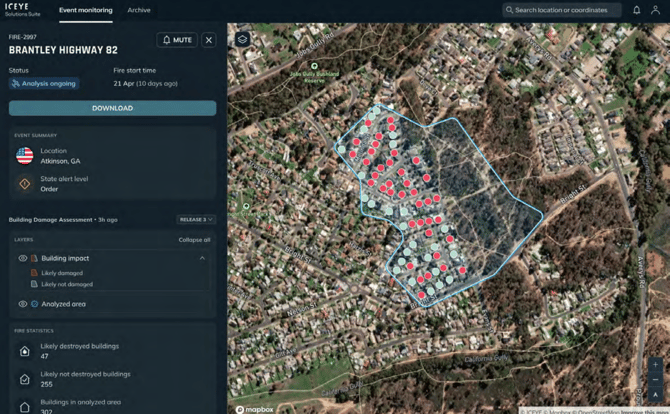670x414 pixels.
Task: Click the 'BRANTLEY HIGHWAY 82' title
Action: [x=63, y=50]
